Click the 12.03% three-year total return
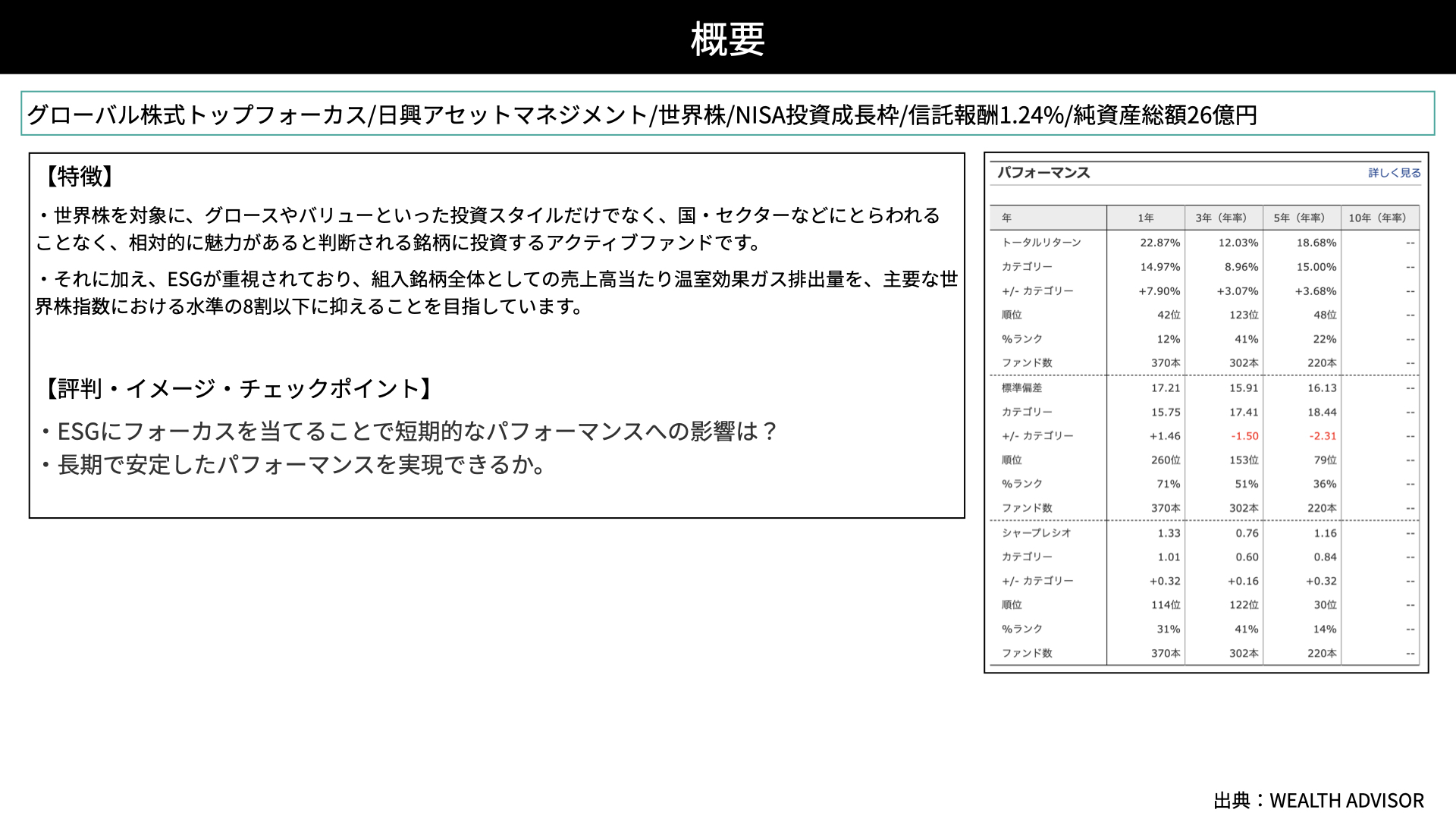Screen dimensions: 1456x819 [x=1238, y=243]
